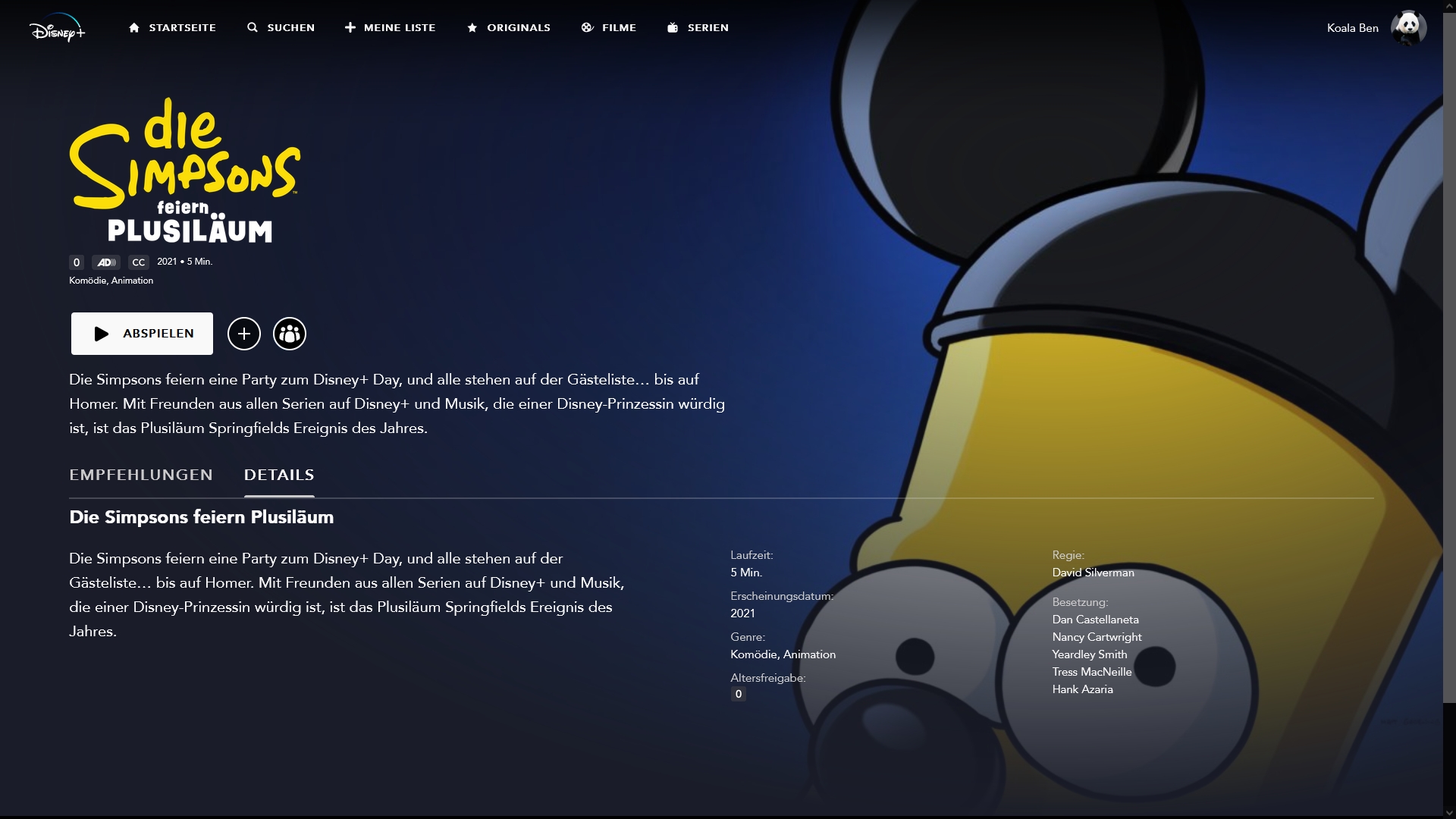Open Koala Ben profile avatar
1456x819 pixels.
[x=1408, y=28]
